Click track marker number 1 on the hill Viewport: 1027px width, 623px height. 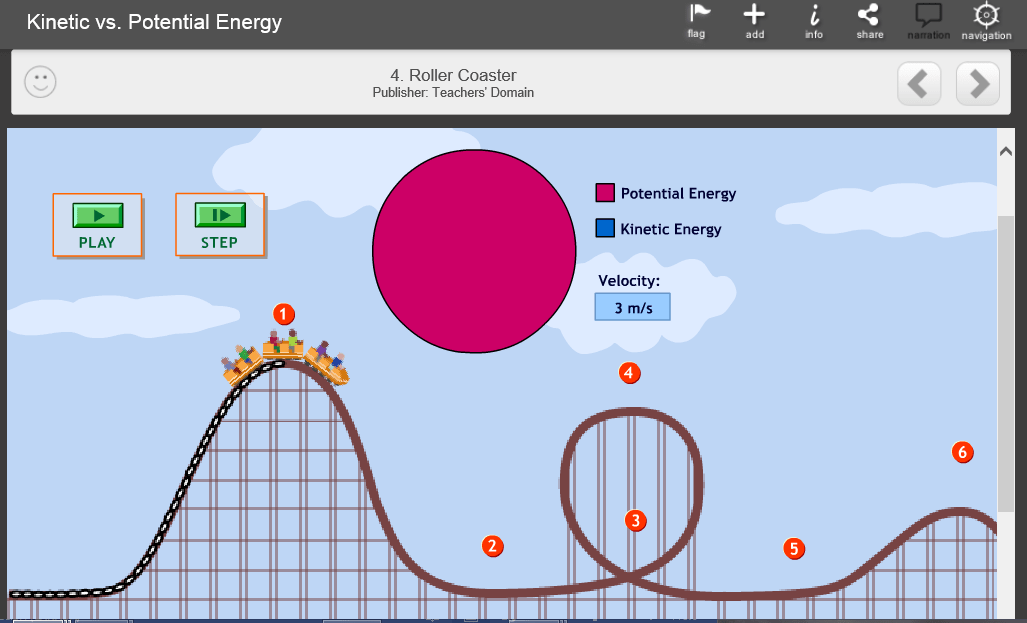(x=284, y=314)
